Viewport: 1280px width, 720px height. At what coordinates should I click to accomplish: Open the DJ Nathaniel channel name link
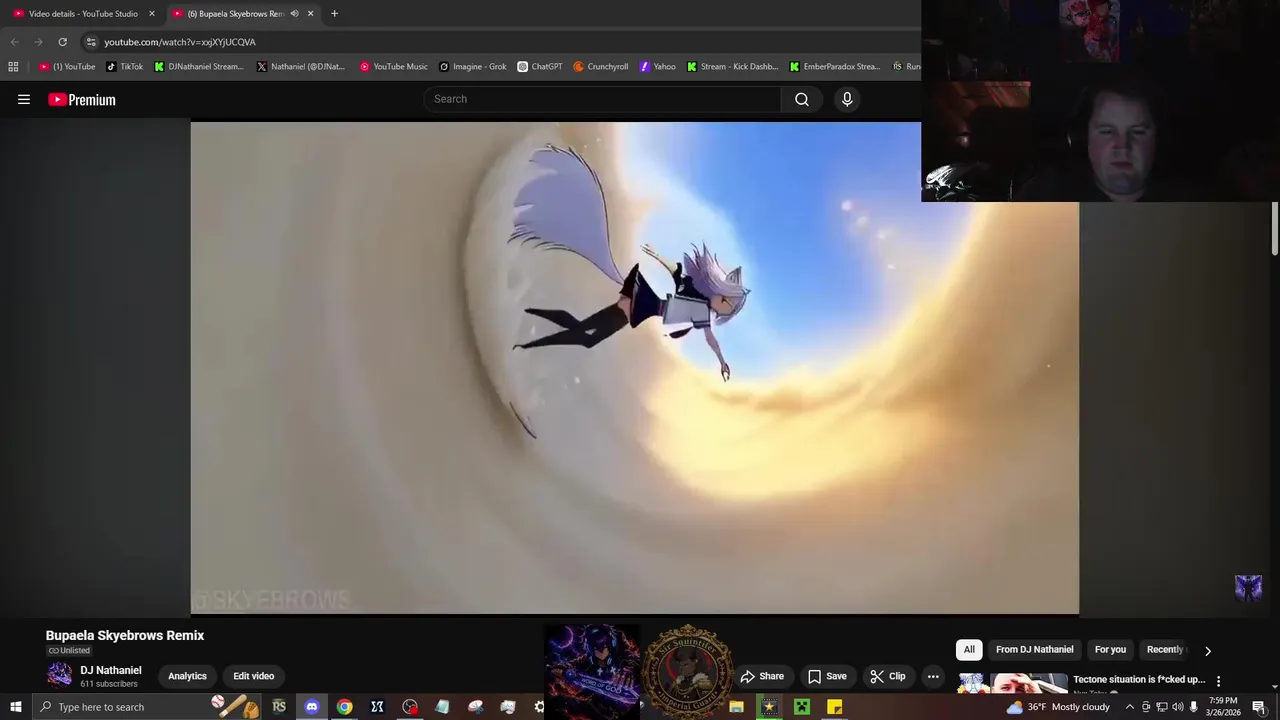111,670
